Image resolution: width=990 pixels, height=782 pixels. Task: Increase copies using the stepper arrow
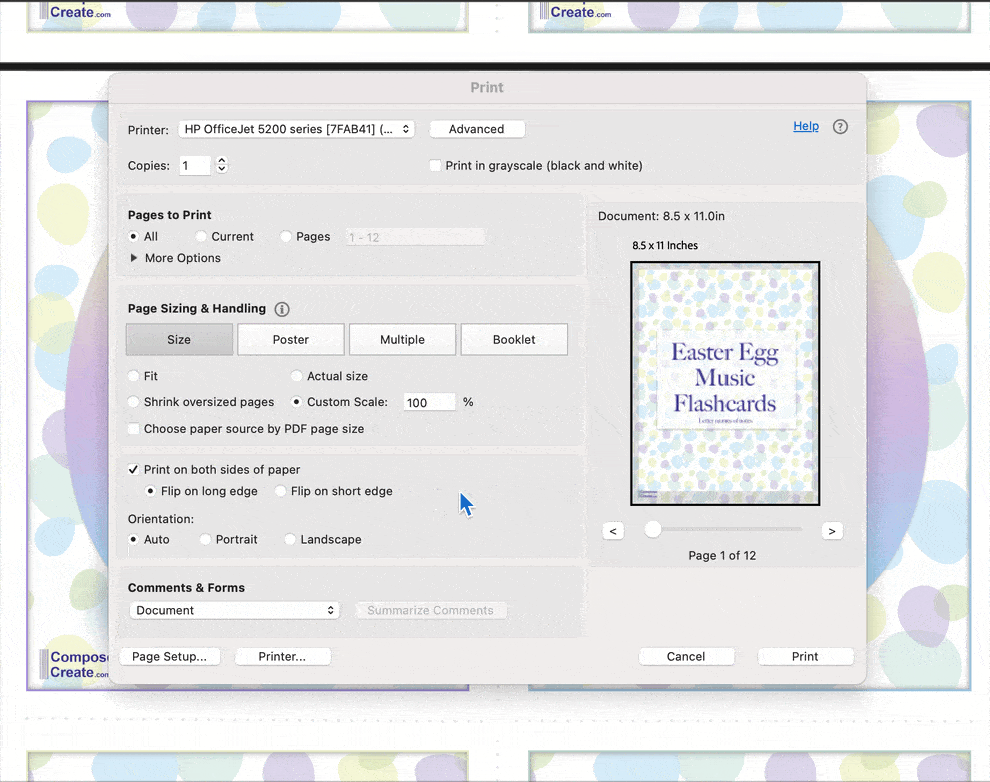click(x=221, y=161)
